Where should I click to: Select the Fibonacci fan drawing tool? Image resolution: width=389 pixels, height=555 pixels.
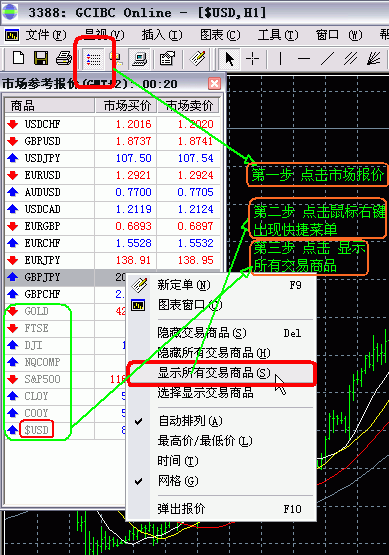click(x=373, y=58)
